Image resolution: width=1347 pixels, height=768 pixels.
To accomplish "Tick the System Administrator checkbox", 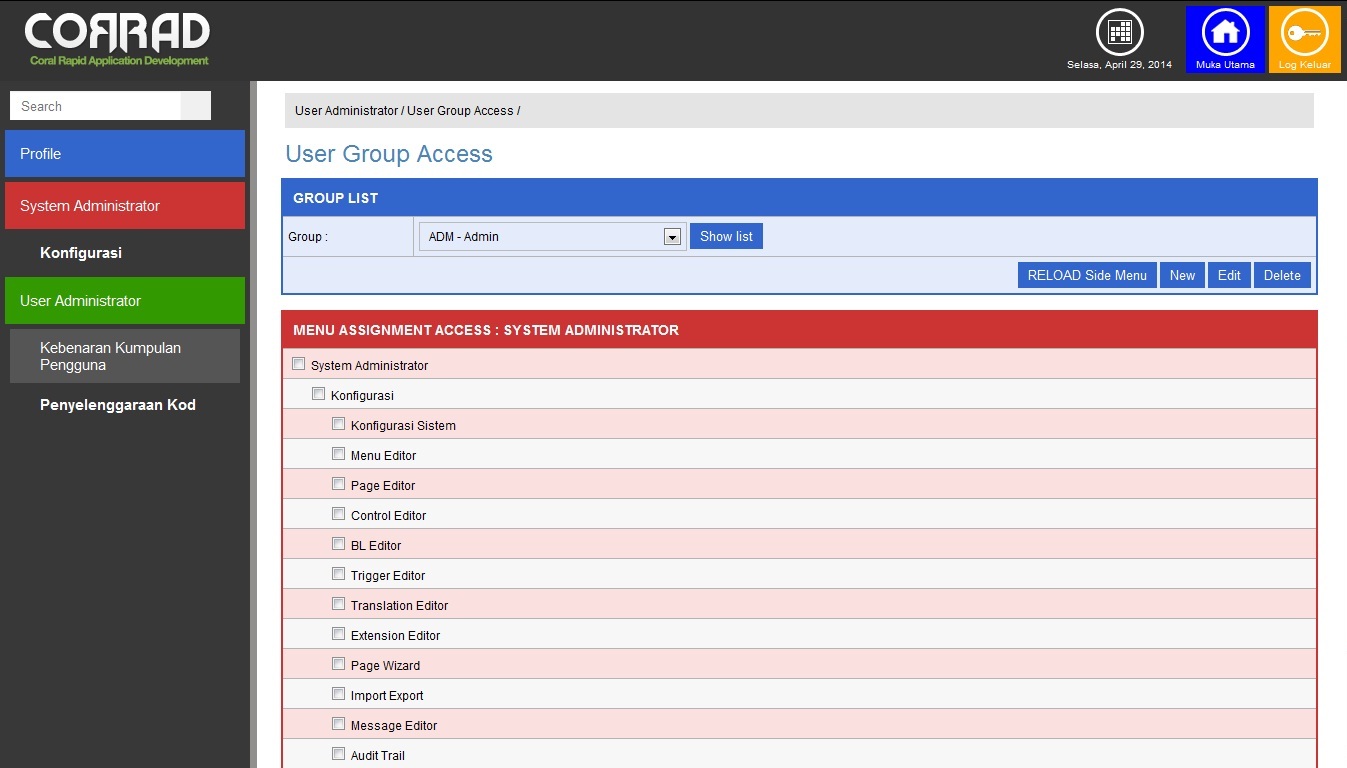I will [x=298, y=364].
